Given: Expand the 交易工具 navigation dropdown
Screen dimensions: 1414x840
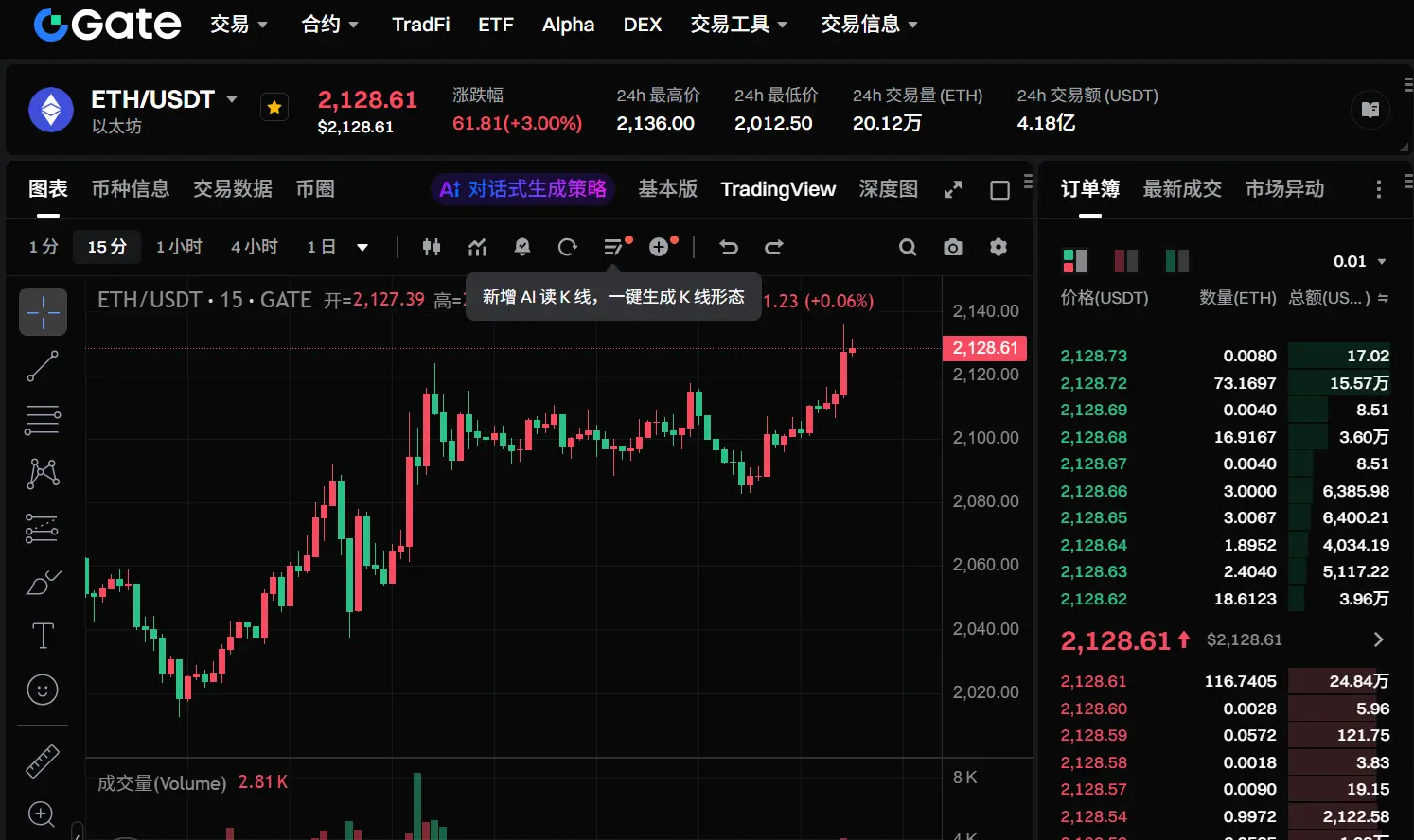Looking at the screenshot, I should tap(738, 25).
